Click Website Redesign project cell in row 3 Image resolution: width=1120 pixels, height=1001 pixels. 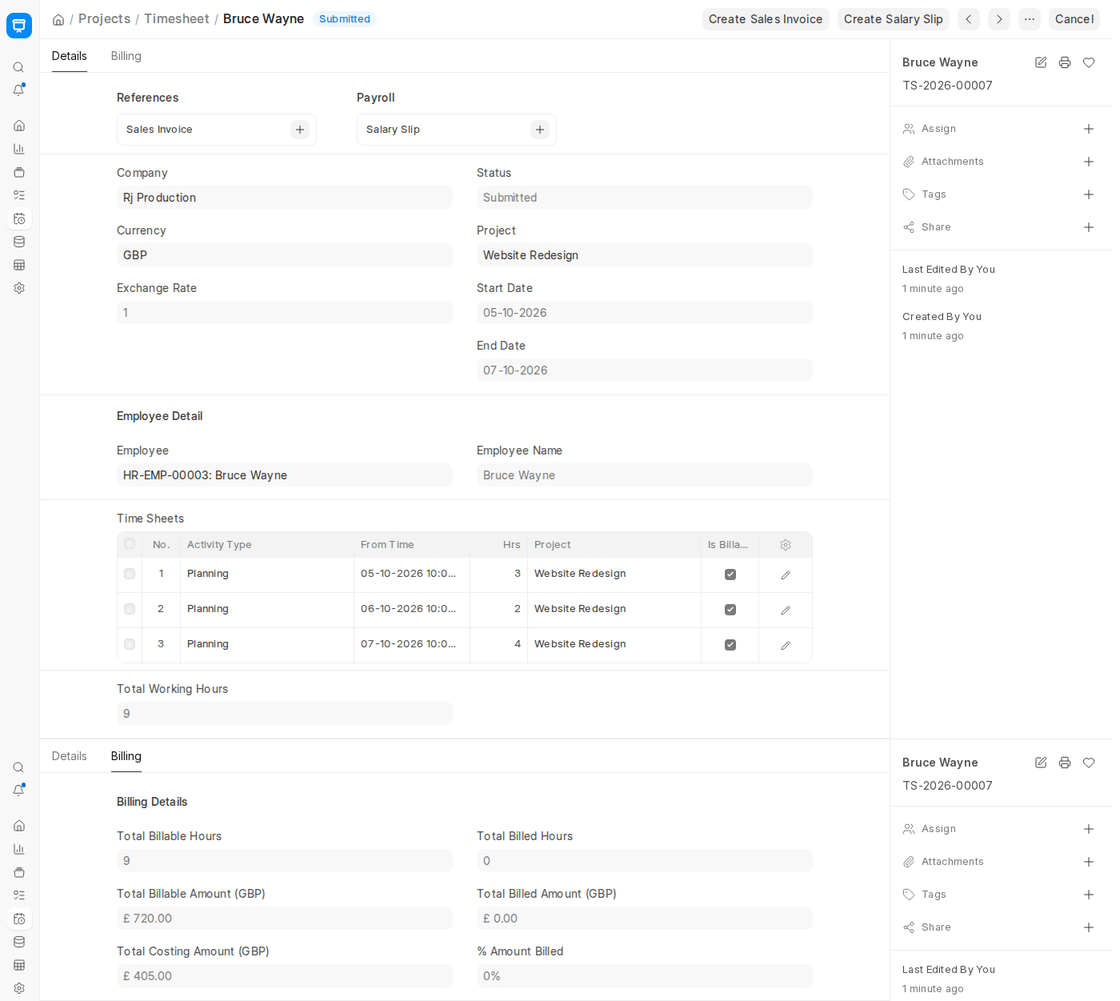click(614, 644)
